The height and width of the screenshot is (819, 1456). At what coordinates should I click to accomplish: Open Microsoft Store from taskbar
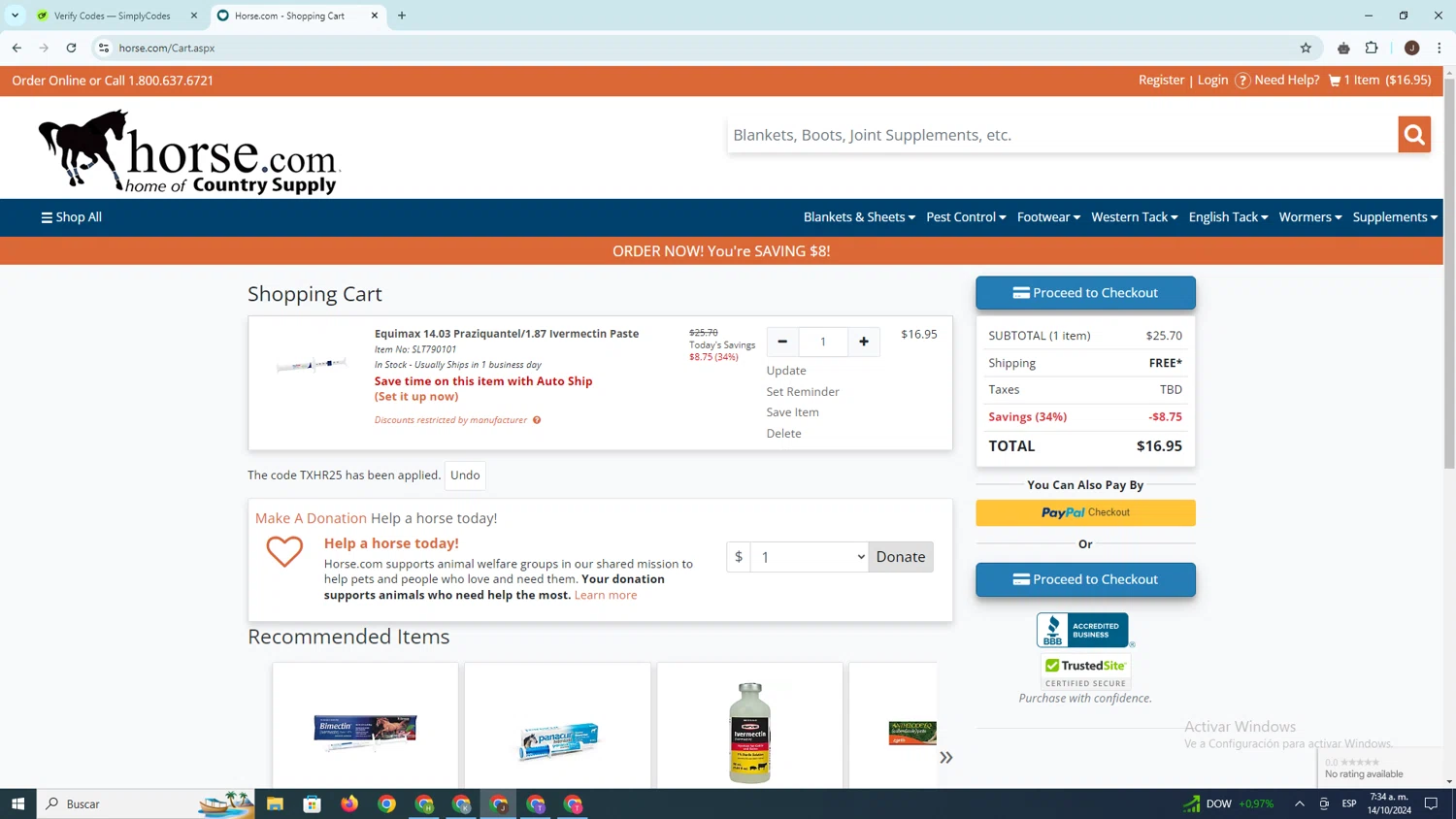[x=313, y=803]
